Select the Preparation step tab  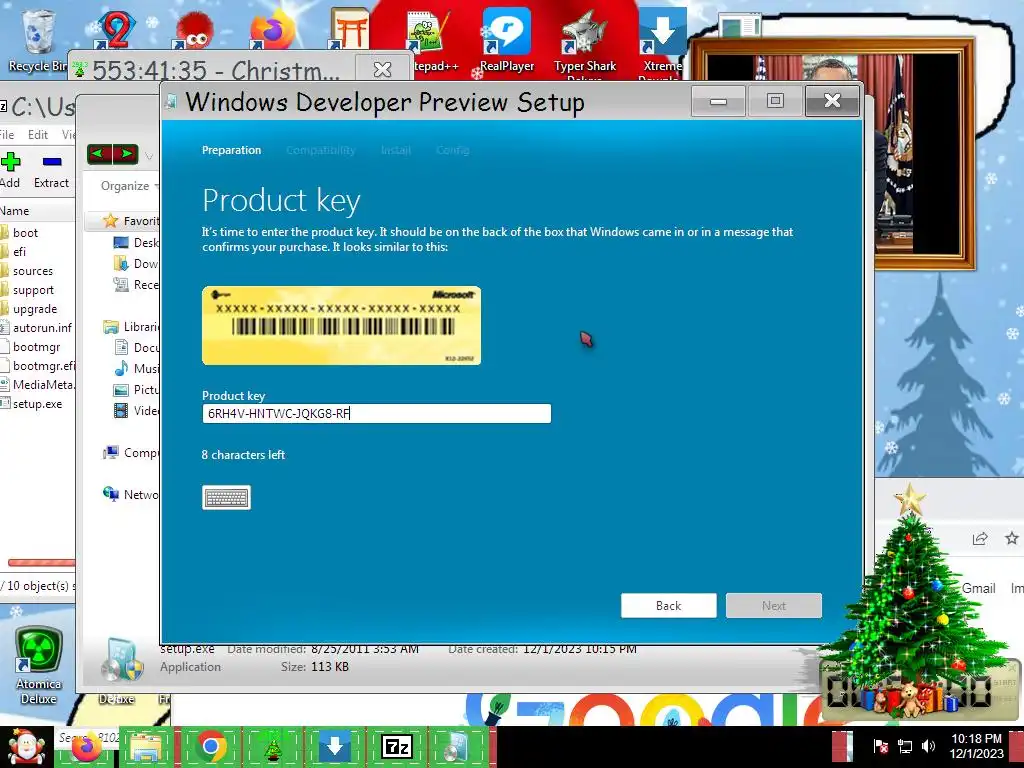point(231,150)
